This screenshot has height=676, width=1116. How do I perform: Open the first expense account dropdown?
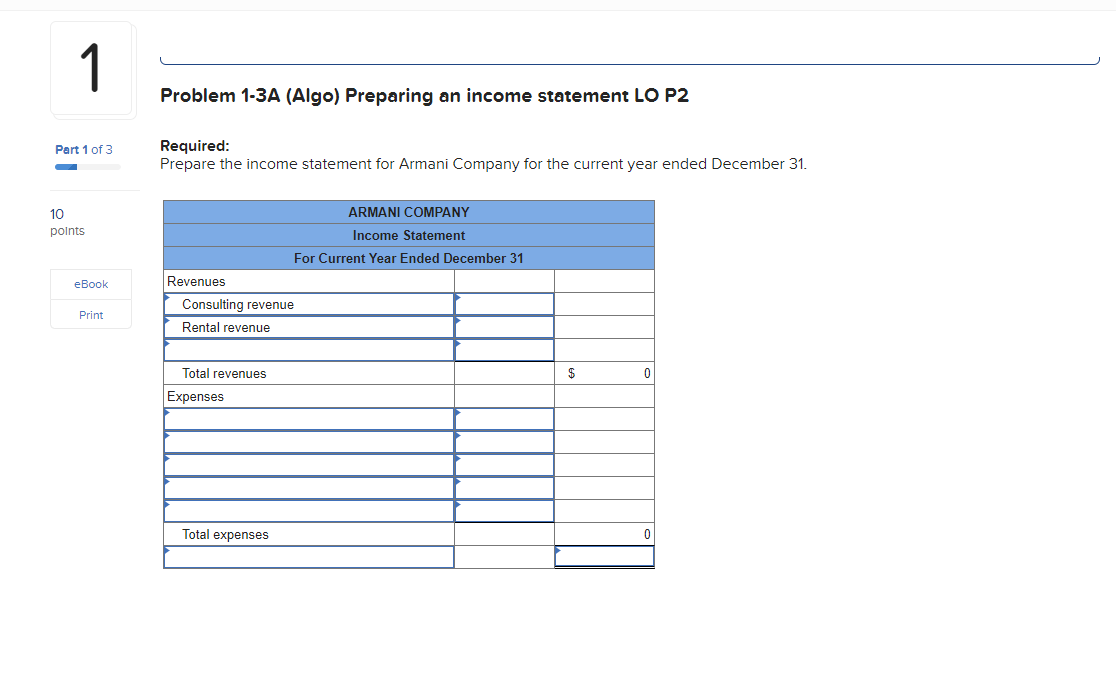tap(307, 418)
